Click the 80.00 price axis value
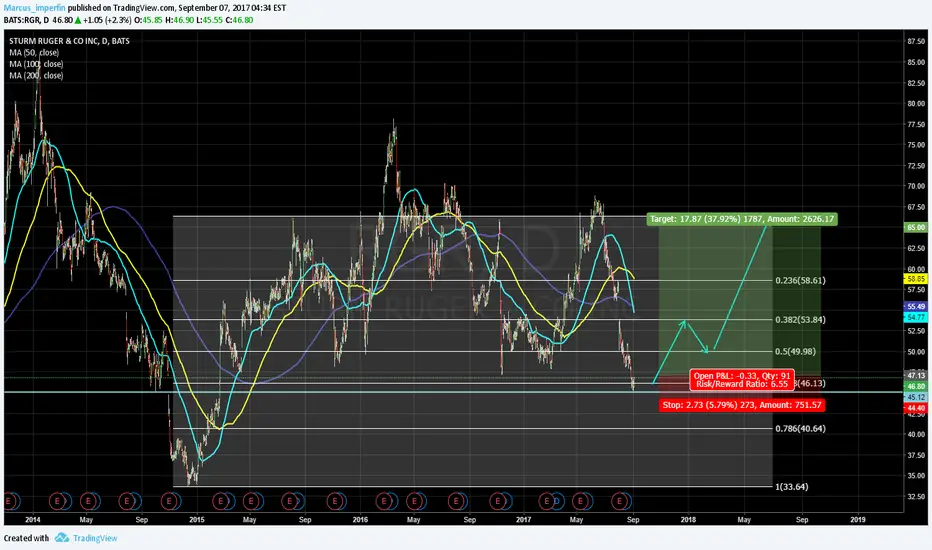 tap(916, 103)
